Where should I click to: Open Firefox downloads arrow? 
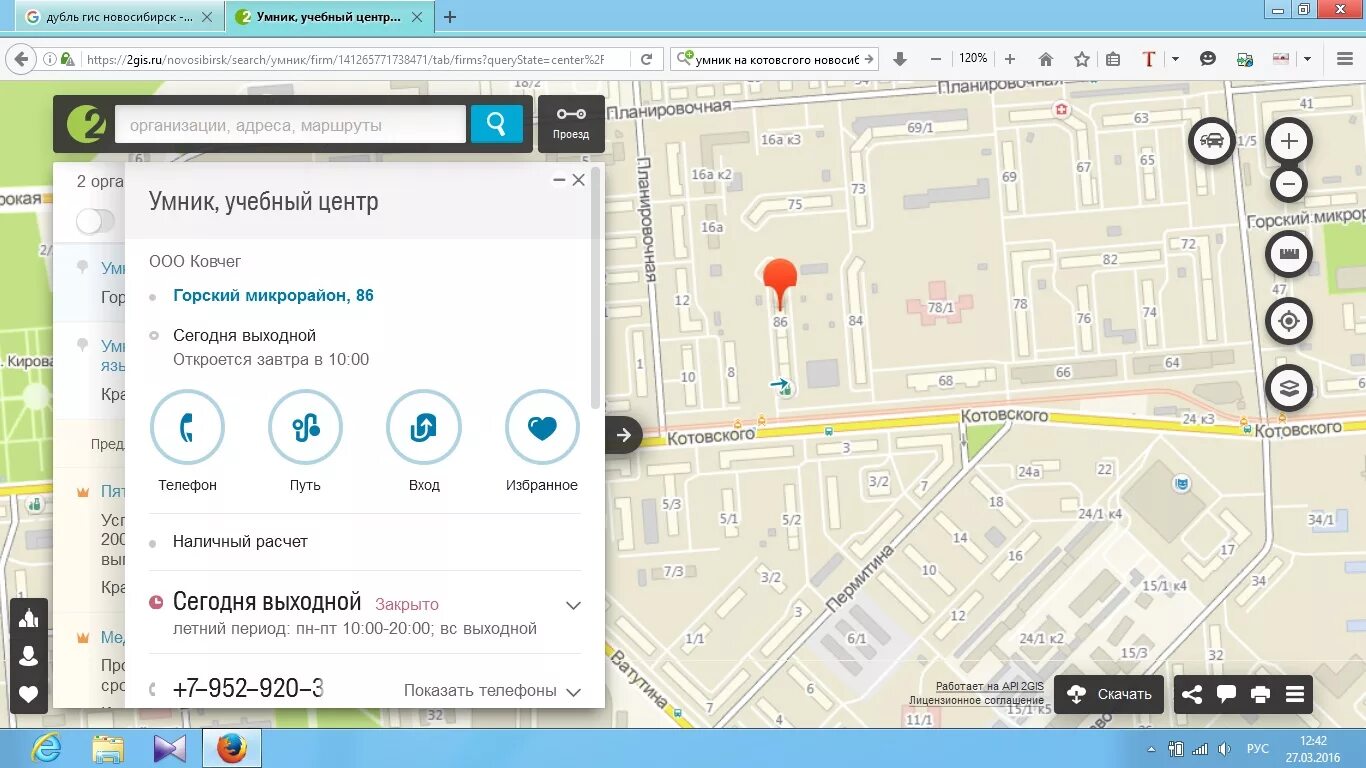click(x=899, y=59)
